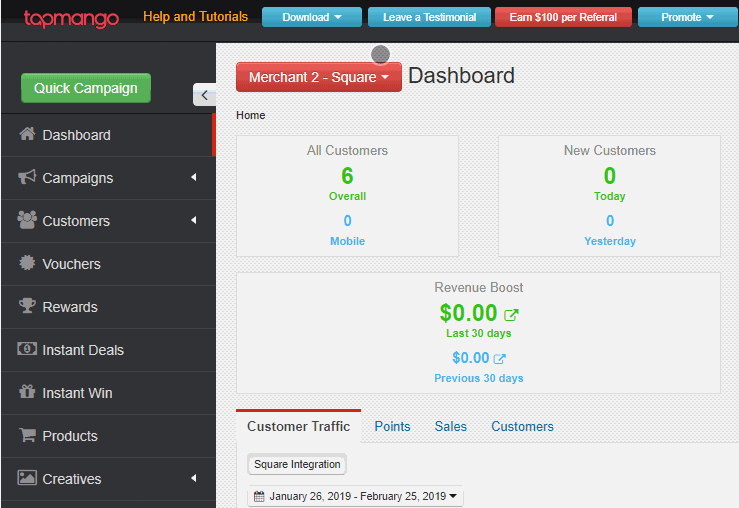Open Help and Tutorials link
The width and height of the screenshot is (739, 508).
tap(196, 16)
